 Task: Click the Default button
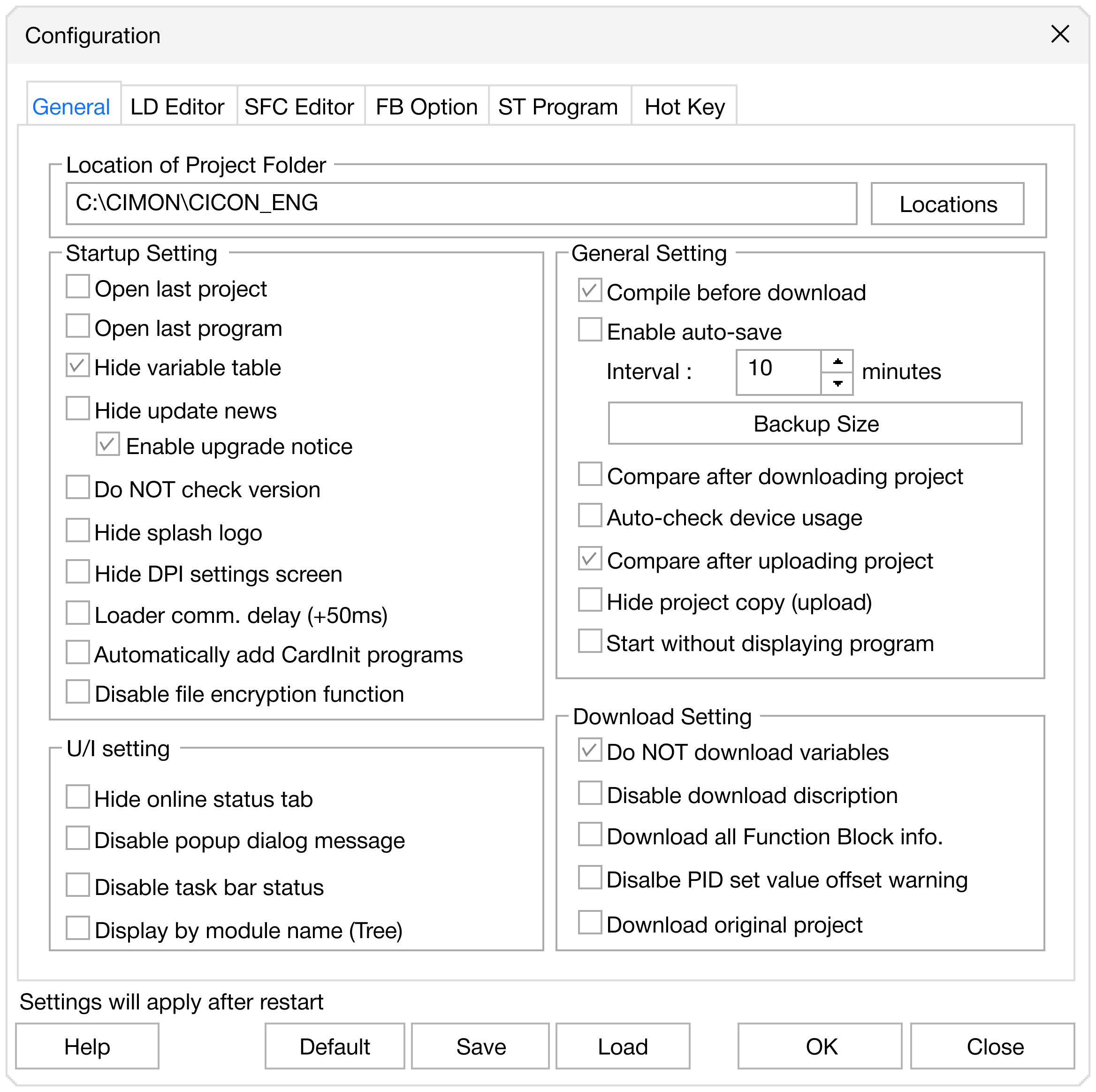334,1046
